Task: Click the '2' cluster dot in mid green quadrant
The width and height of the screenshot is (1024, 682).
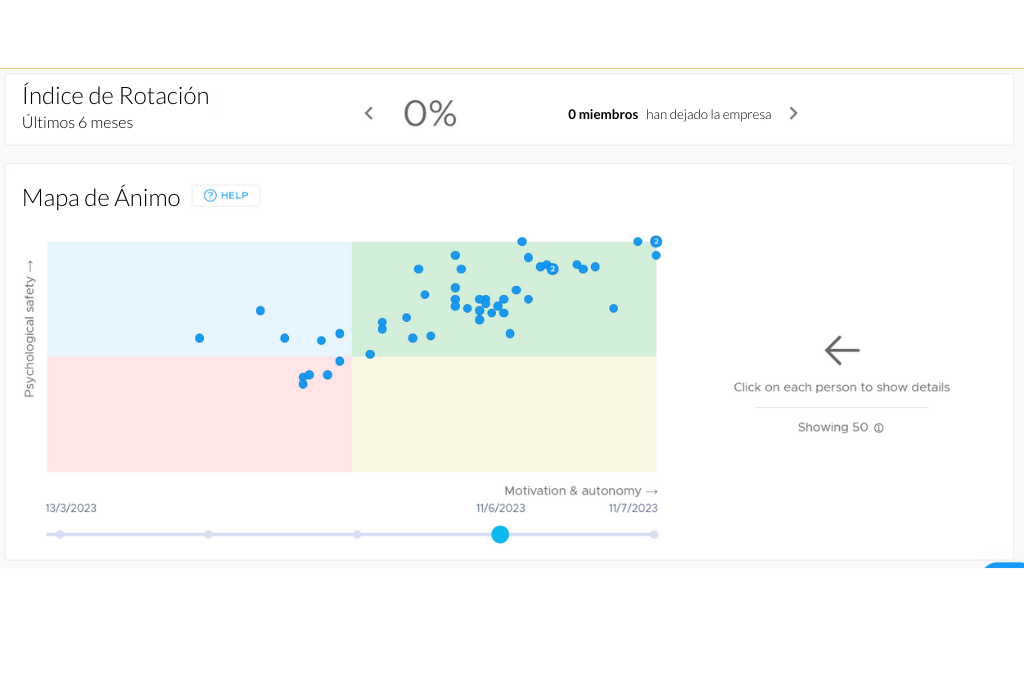Action: click(552, 269)
